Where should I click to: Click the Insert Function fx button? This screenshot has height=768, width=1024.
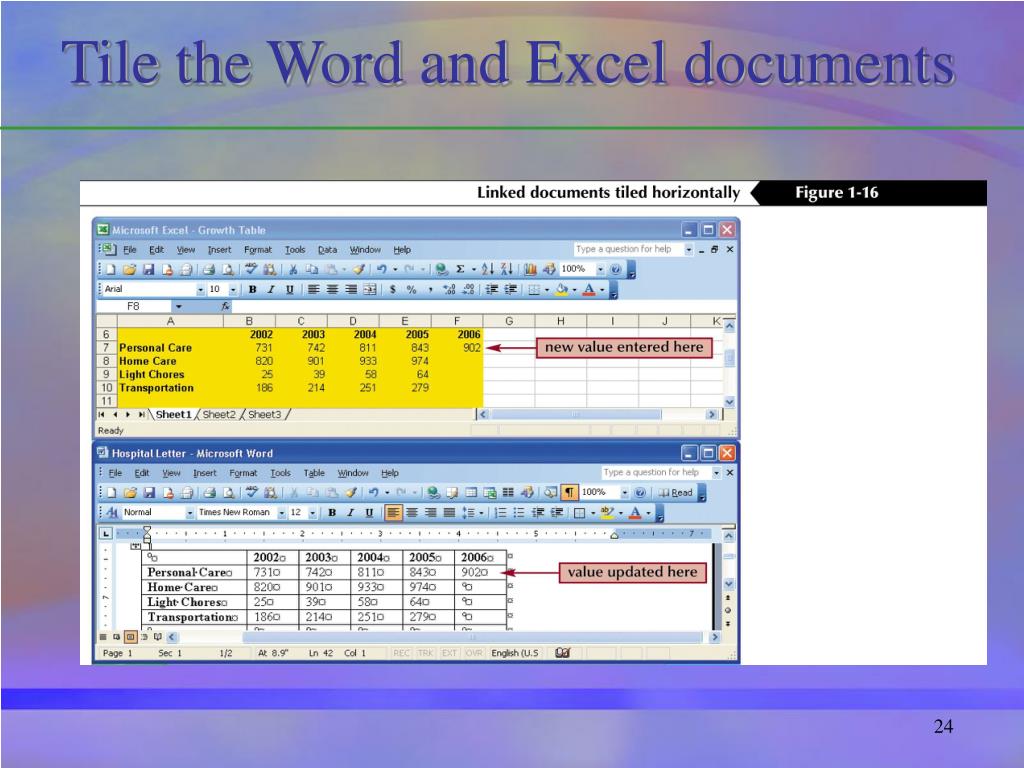(x=225, y=306)
